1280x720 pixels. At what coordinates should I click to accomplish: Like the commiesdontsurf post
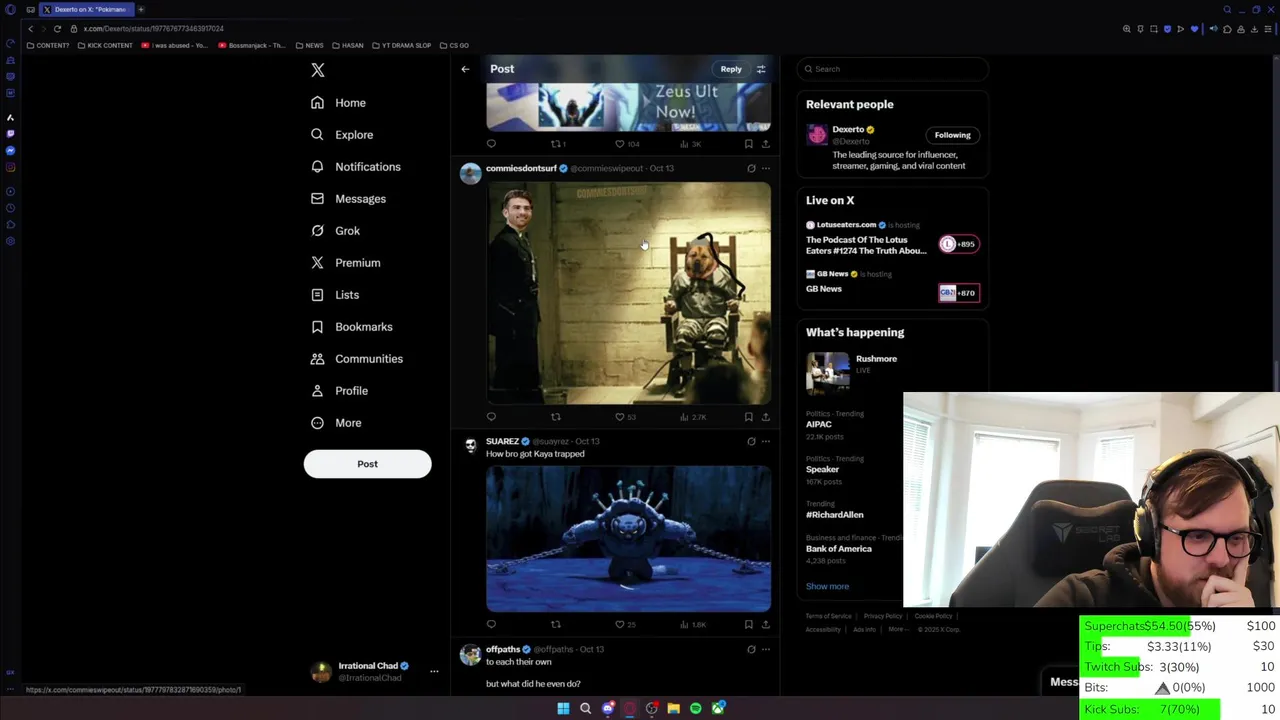pyautogui.click(x=626, y=417)
